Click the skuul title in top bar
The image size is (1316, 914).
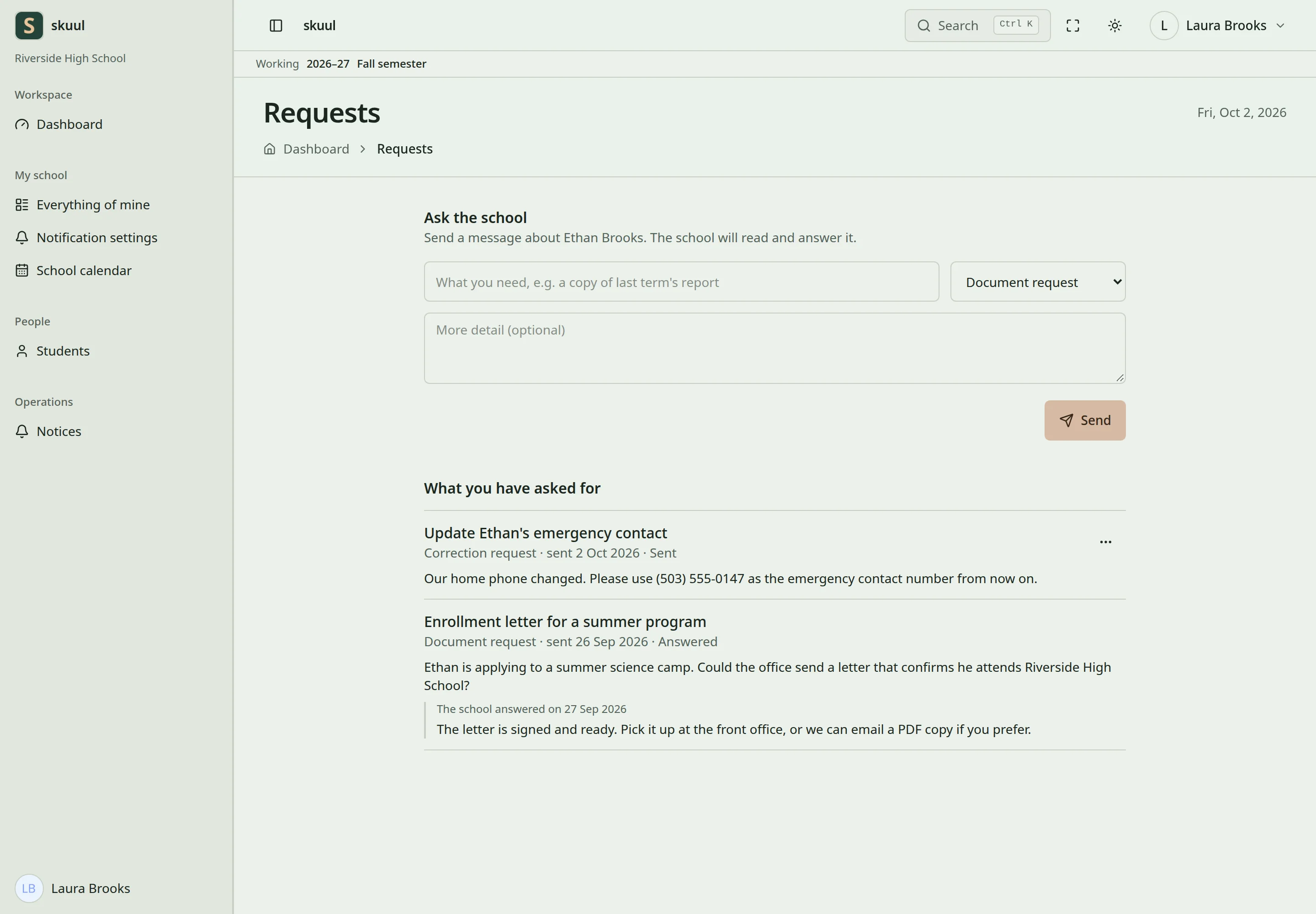[x=319, y=26]
